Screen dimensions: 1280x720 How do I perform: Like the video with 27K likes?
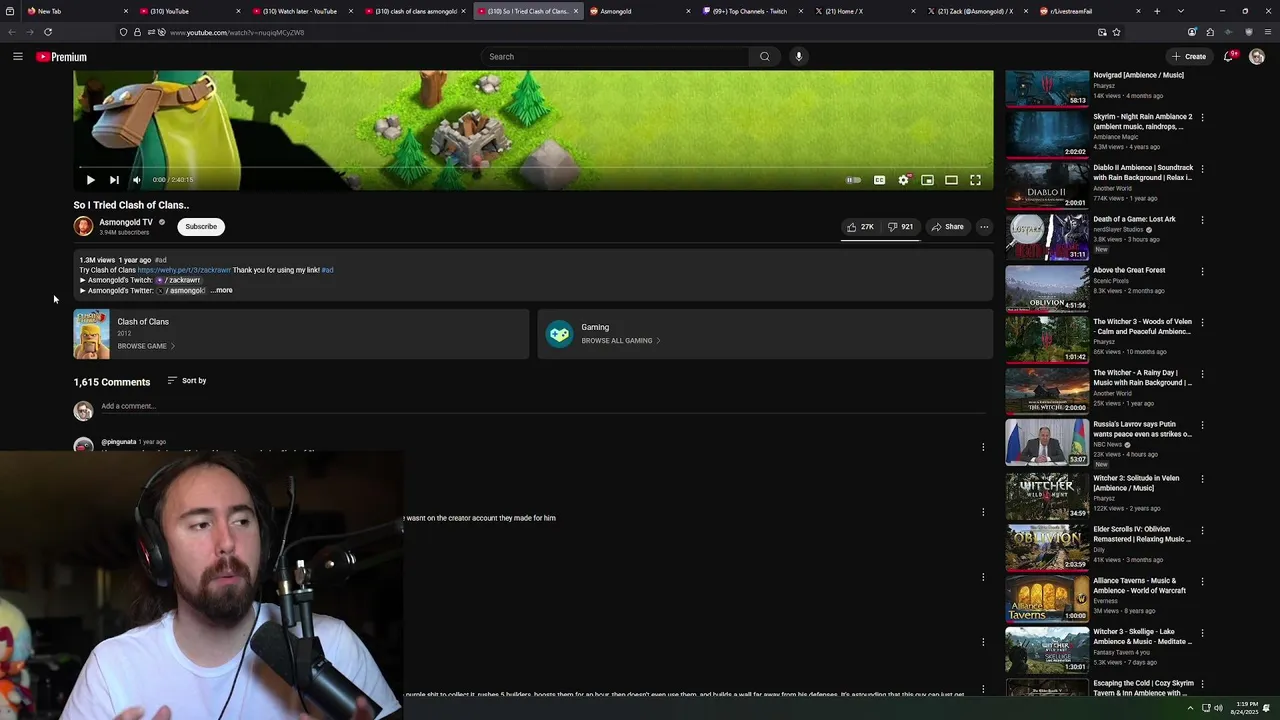[x=860, y=227]
